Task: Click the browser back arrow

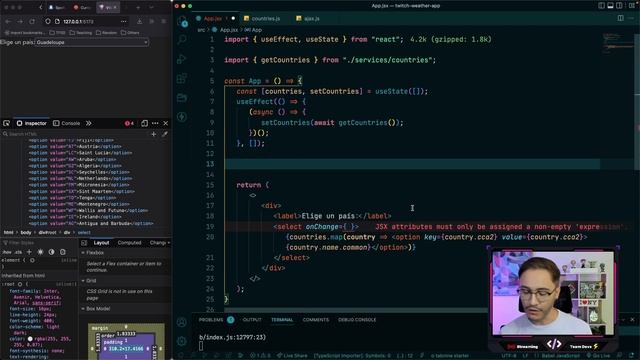Action: 8,21
